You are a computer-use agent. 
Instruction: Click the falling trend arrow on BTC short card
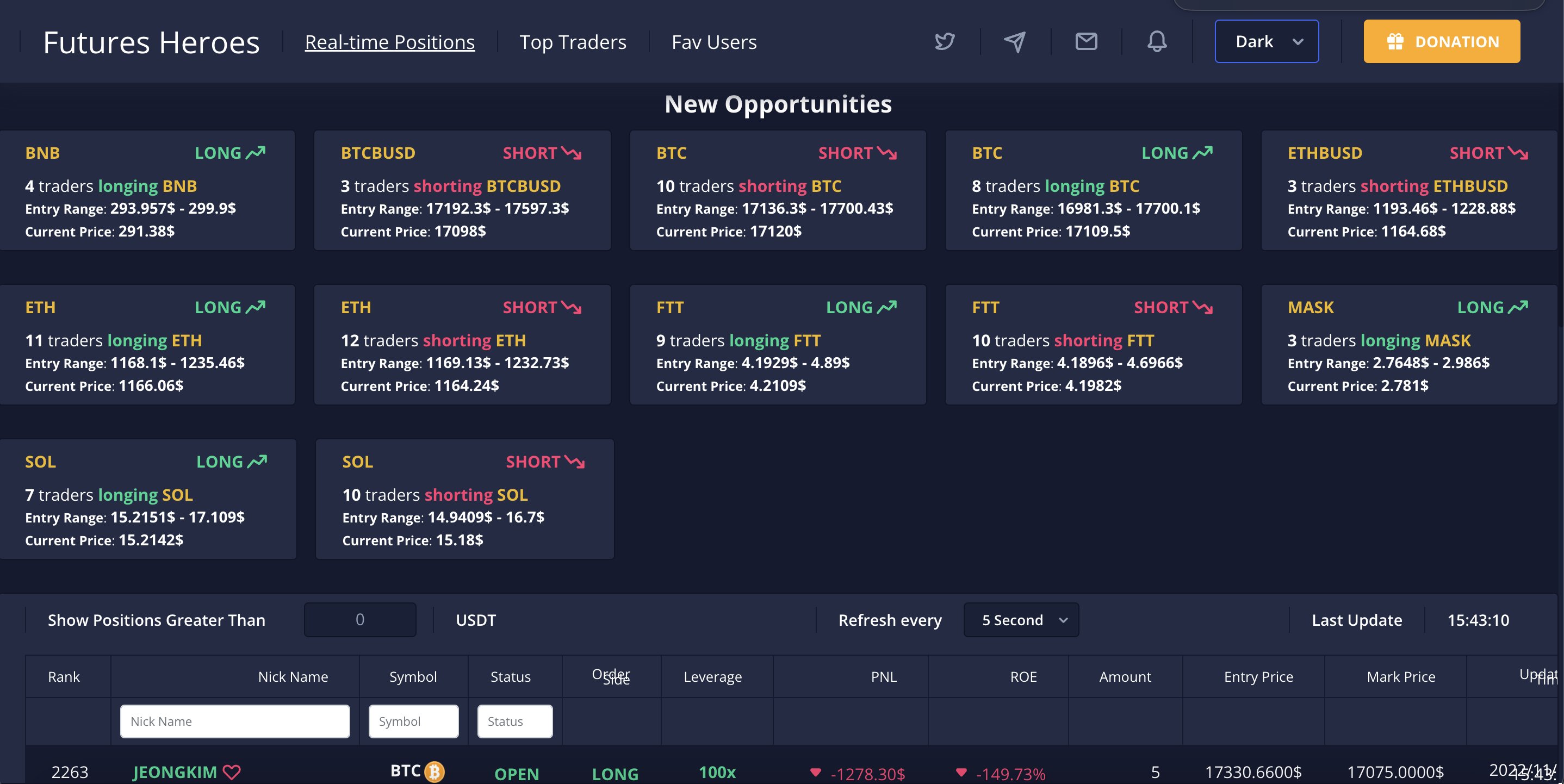(x=887, y=152)
